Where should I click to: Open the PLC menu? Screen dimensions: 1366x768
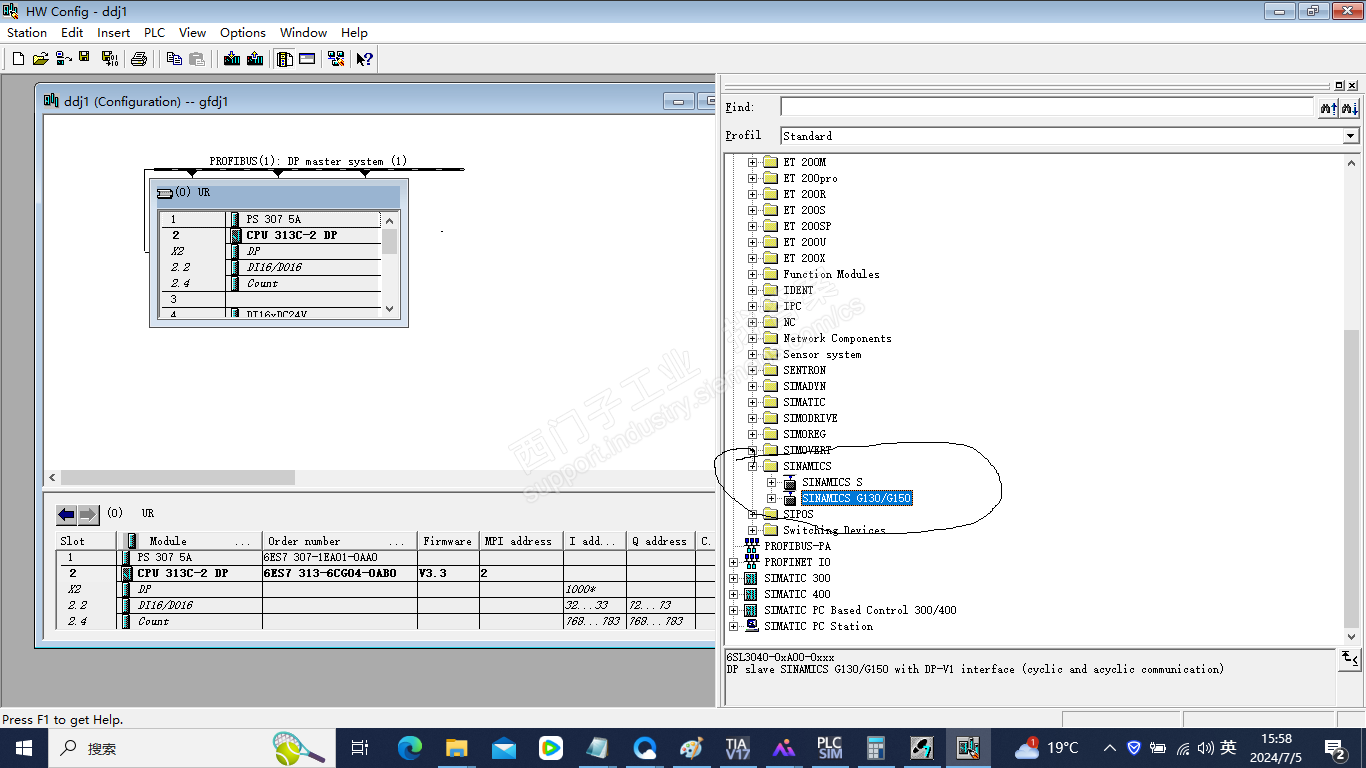(x=154, y=32)
